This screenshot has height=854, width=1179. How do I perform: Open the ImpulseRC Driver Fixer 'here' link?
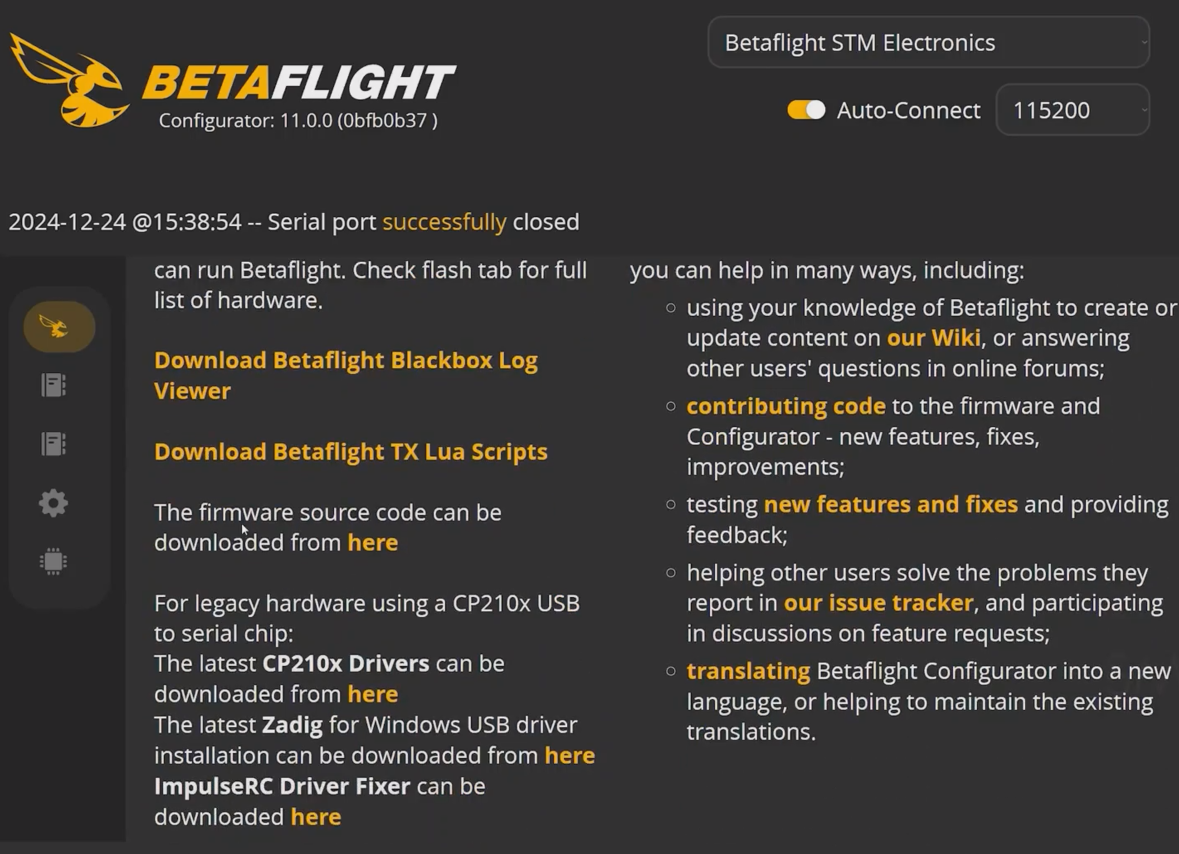click(315, 817)
